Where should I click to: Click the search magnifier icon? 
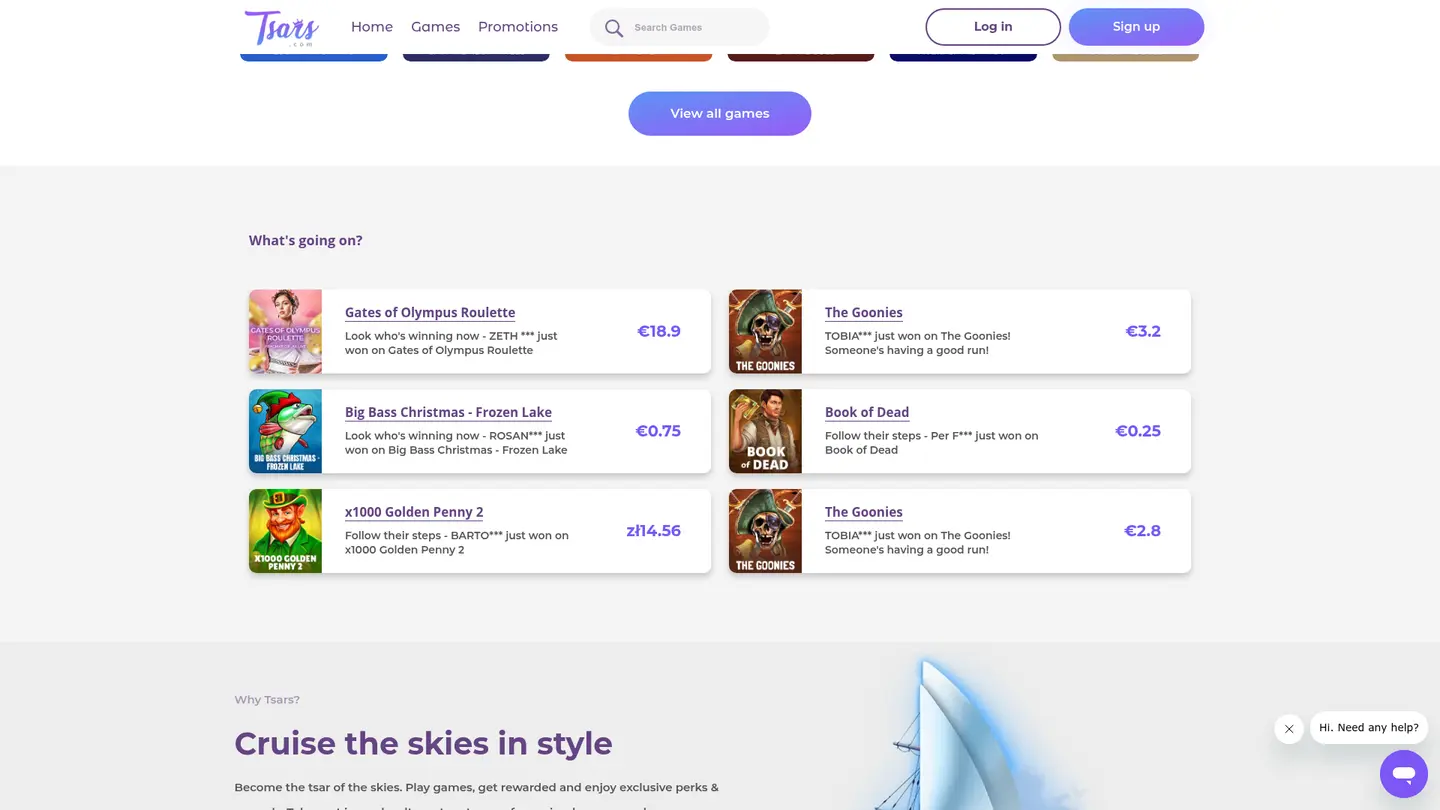click(614, 28)
